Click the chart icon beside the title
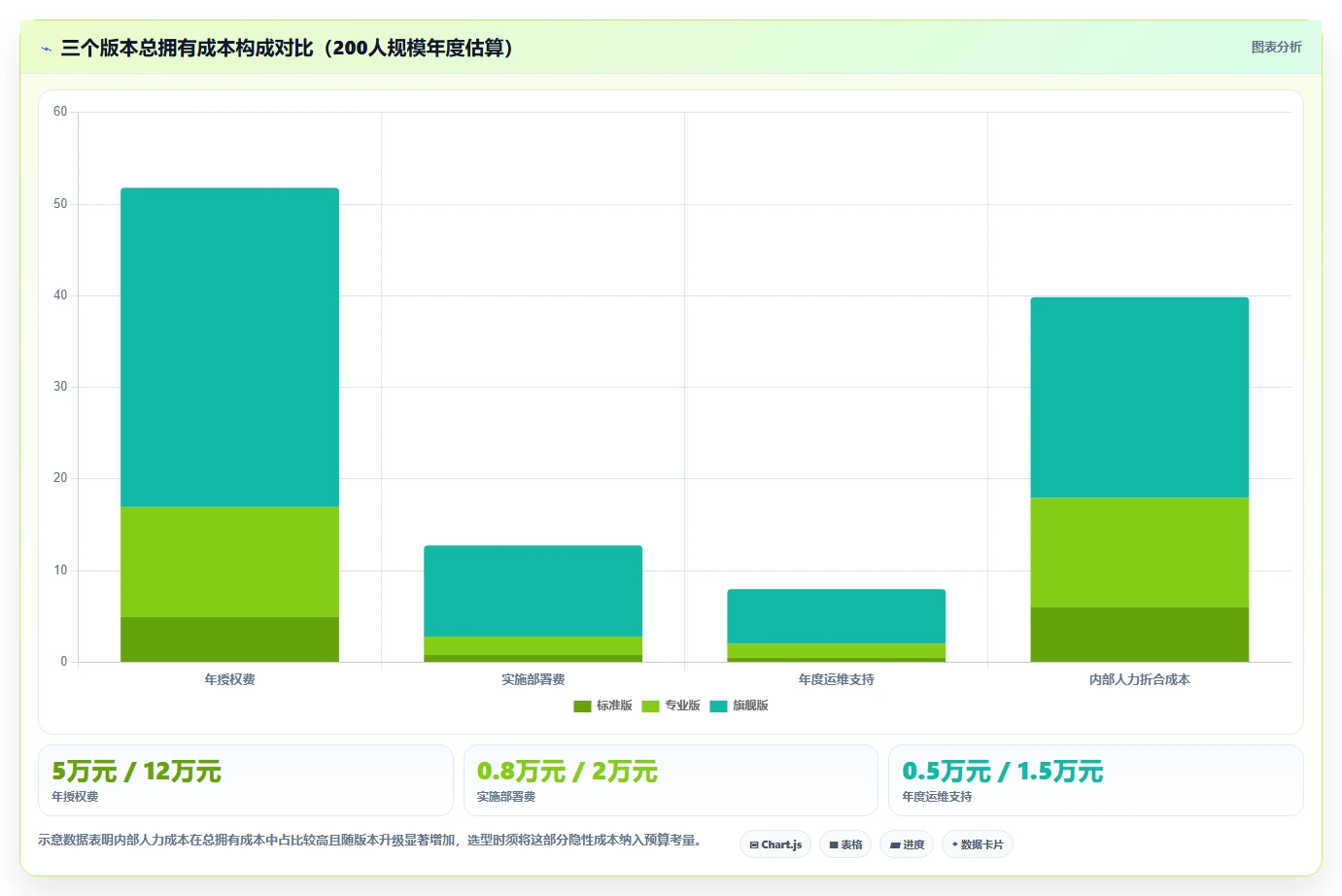Viewport: 1342px width, 896px height. point(47,49)
